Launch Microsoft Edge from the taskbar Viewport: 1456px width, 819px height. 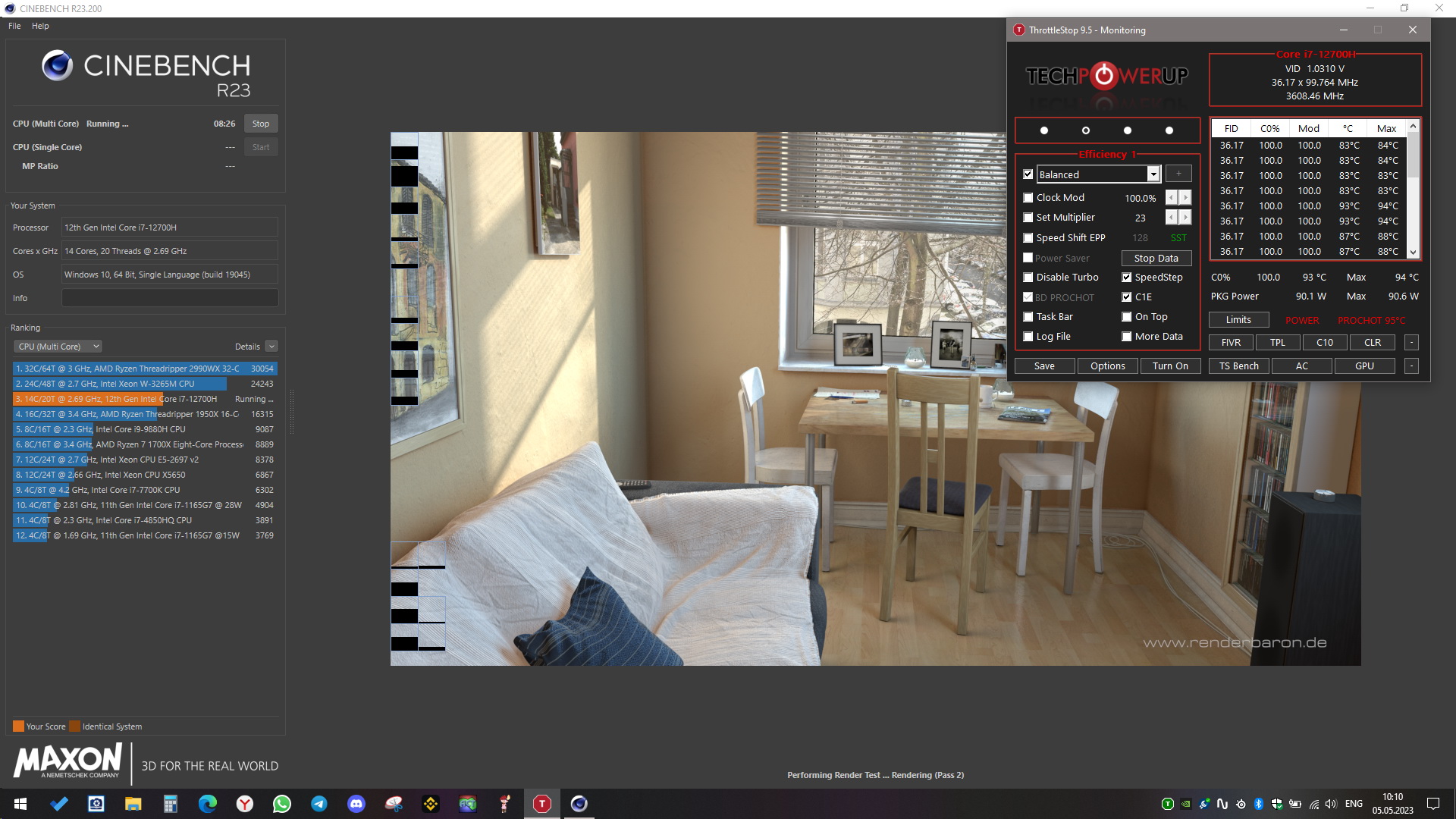point(208,804)
